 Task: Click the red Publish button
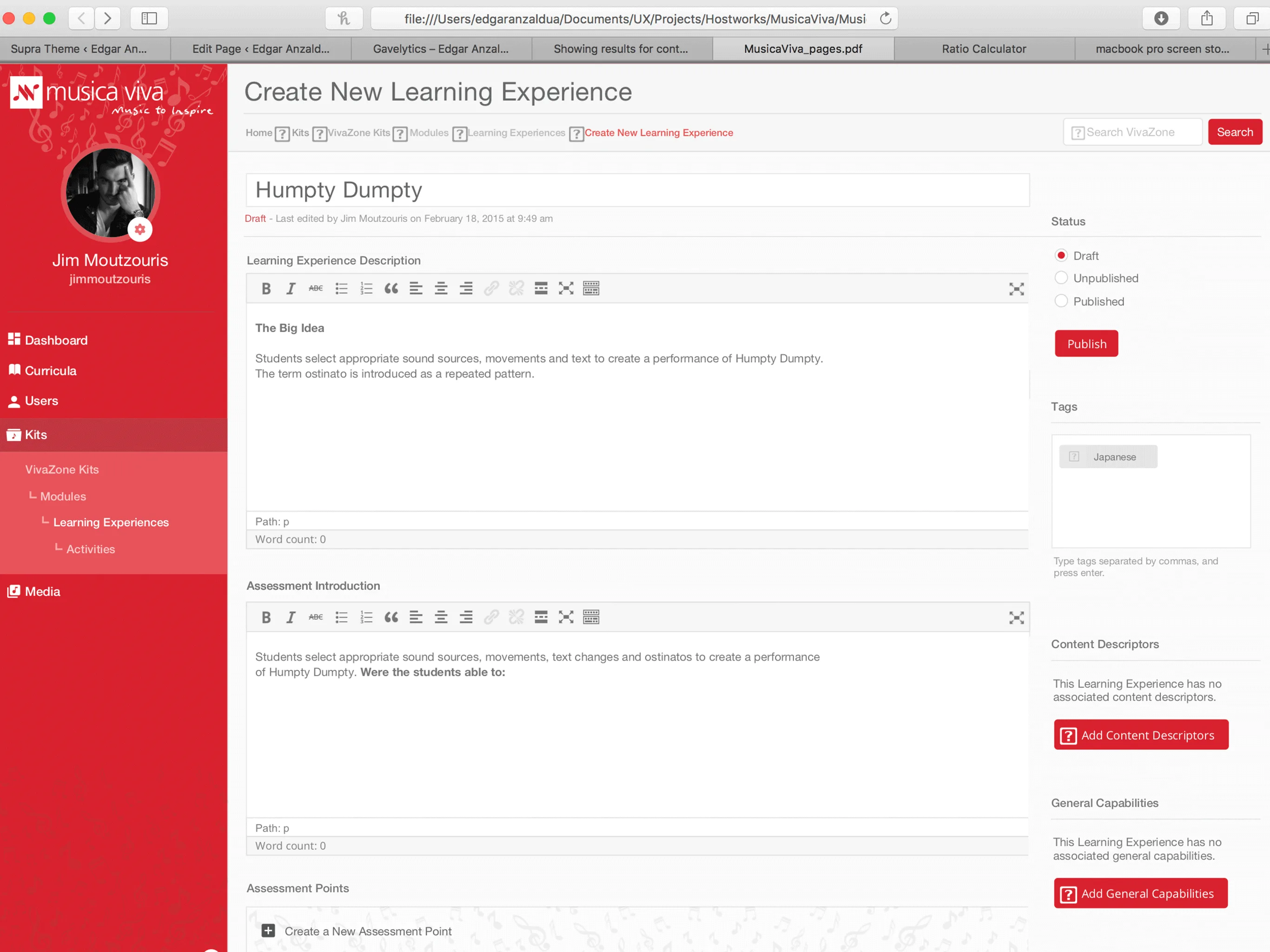click(1086, 344)
